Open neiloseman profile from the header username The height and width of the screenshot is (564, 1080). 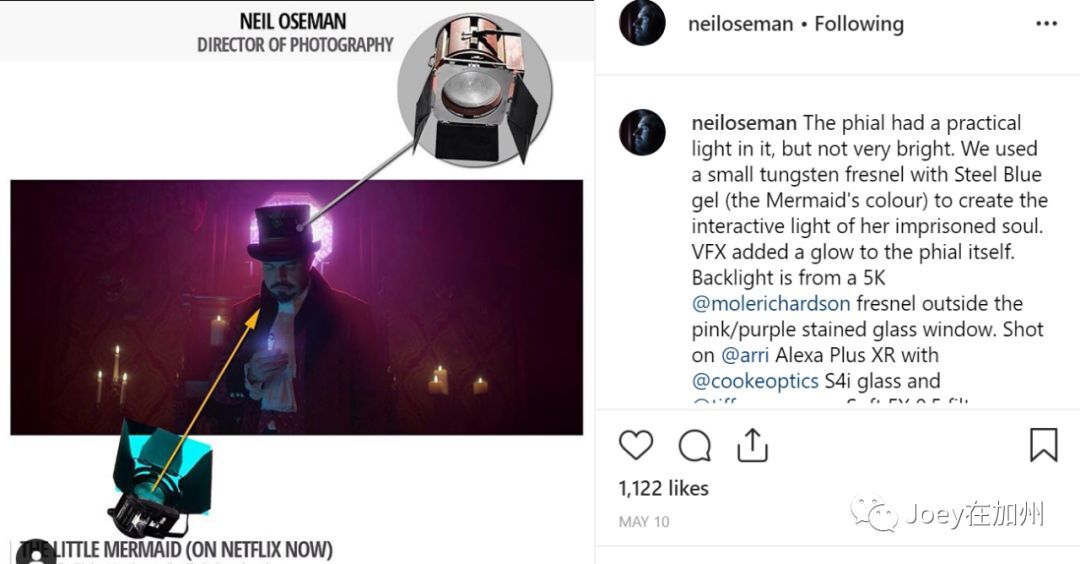coord(742,24)
